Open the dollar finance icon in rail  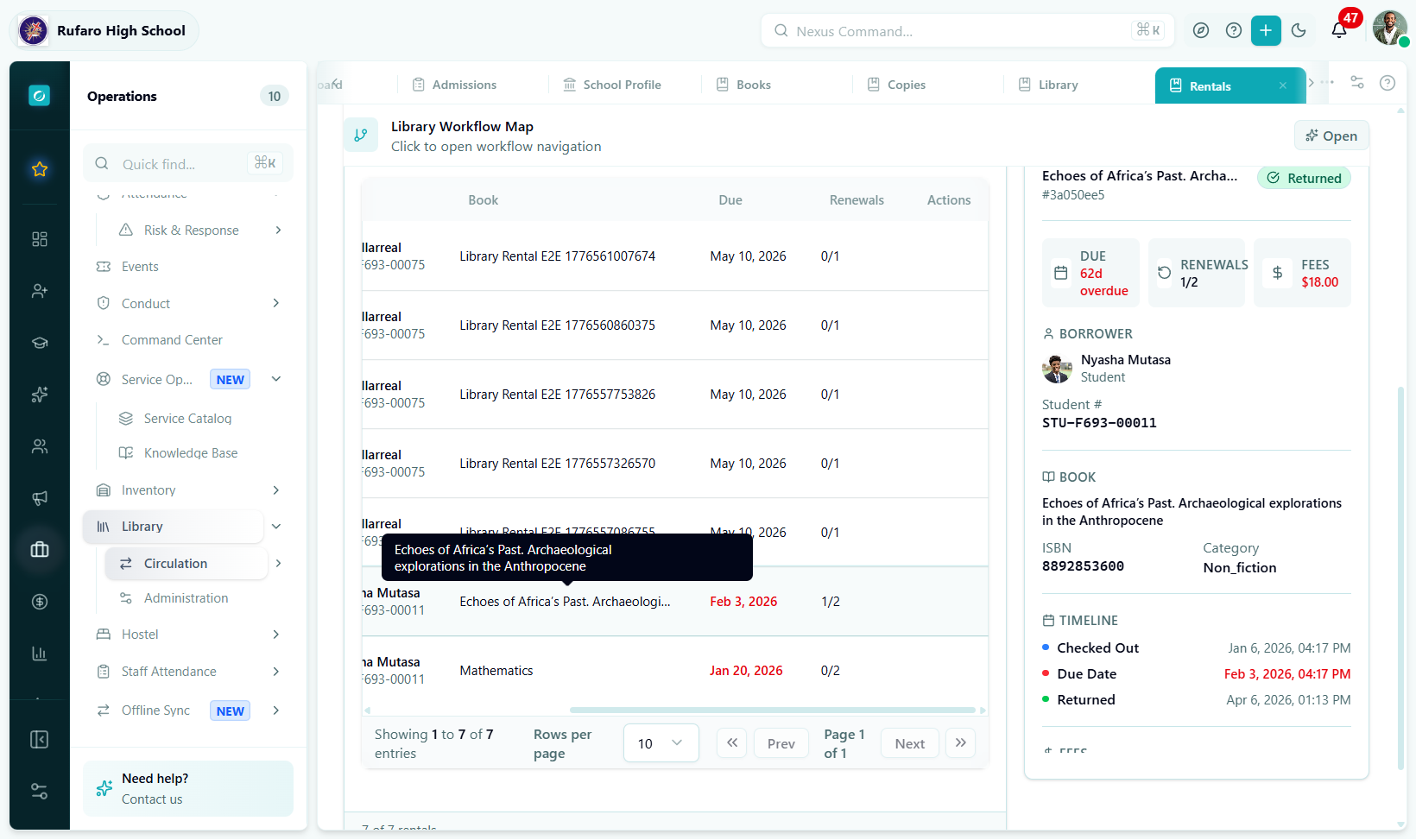point(40,602)
